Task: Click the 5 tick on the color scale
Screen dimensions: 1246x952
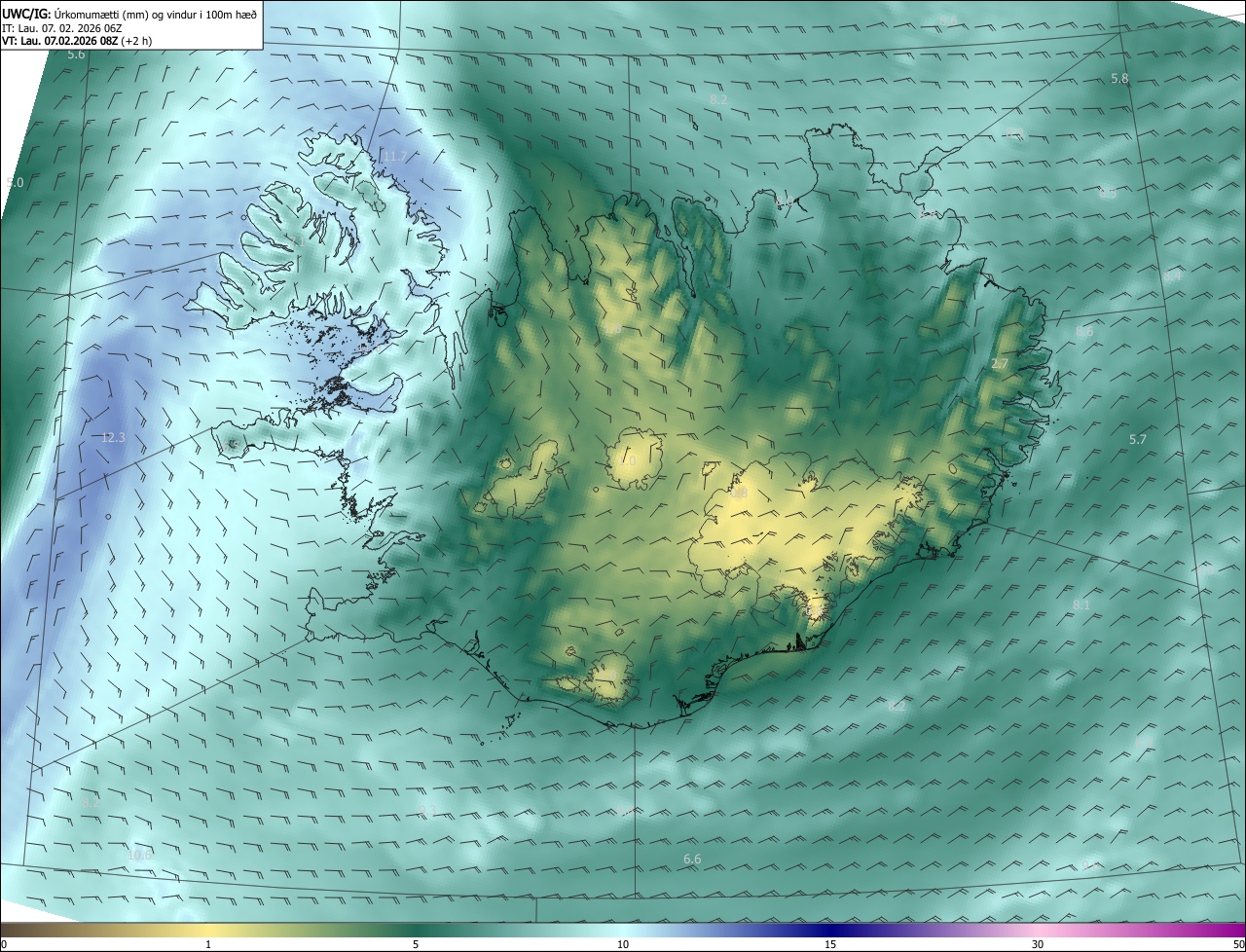Action: pos(416,945)
